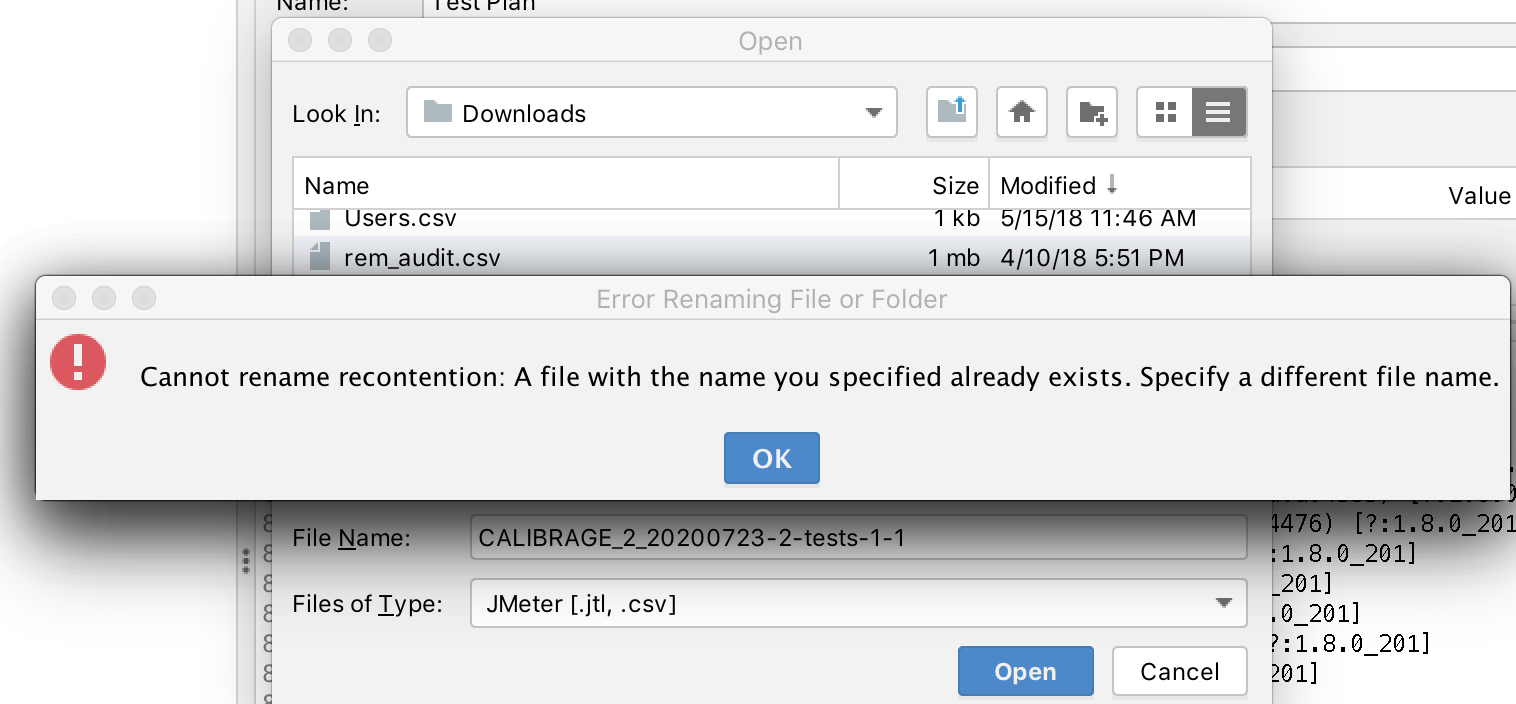Select the Name column header

pos(336,185)
